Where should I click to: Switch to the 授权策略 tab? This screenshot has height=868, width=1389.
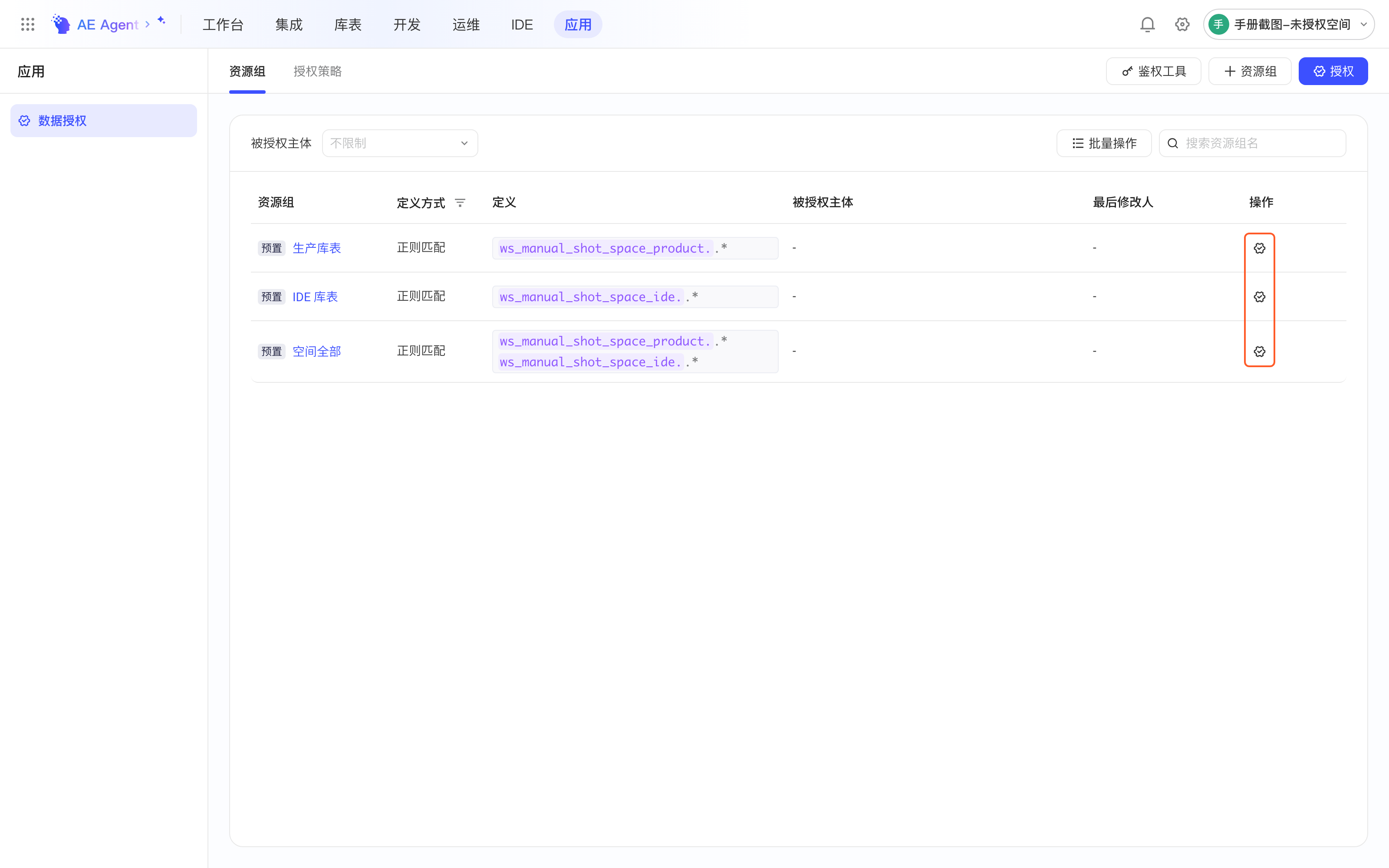317,71
